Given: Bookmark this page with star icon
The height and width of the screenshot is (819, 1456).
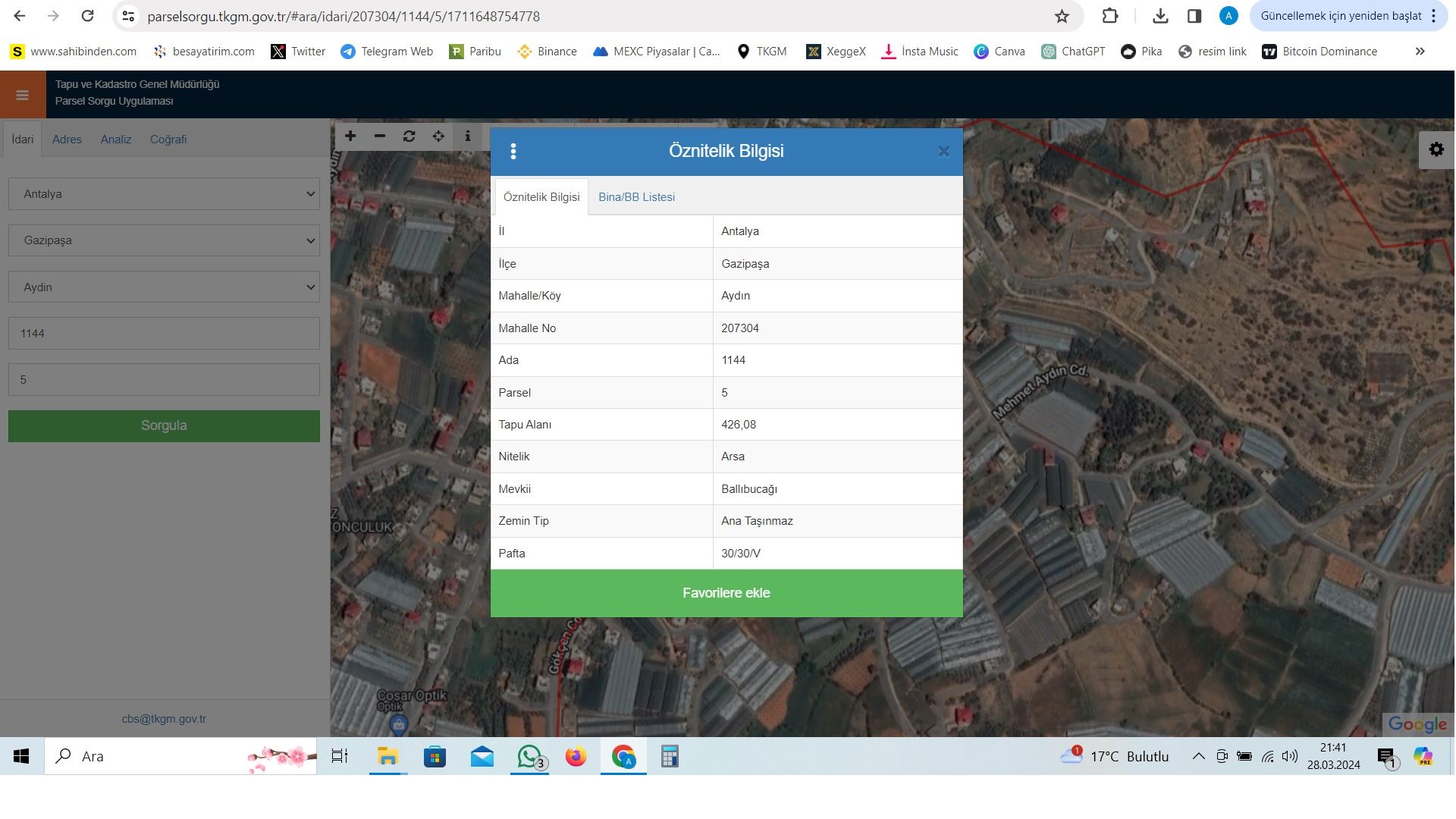Looking at the screenshot, I should pyautogui.click(x=1062, y=16).
